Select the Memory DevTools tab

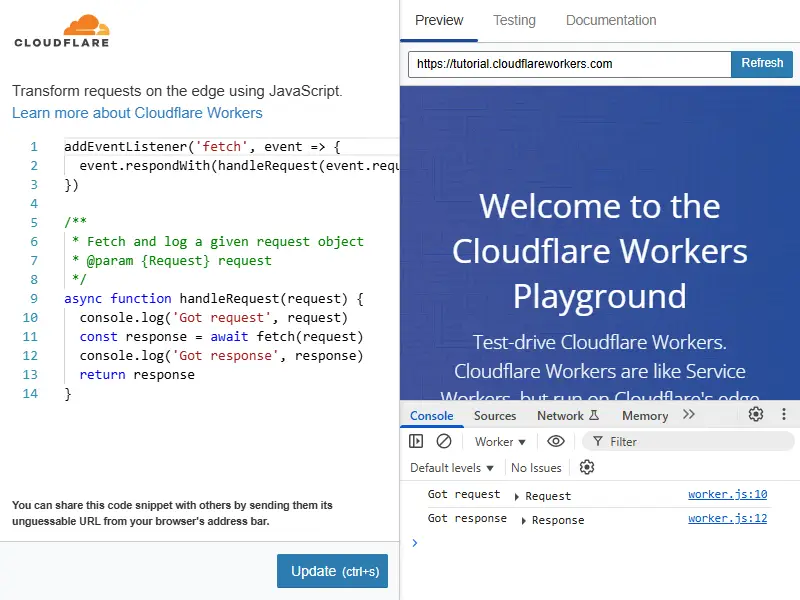(x=645, y=416)
